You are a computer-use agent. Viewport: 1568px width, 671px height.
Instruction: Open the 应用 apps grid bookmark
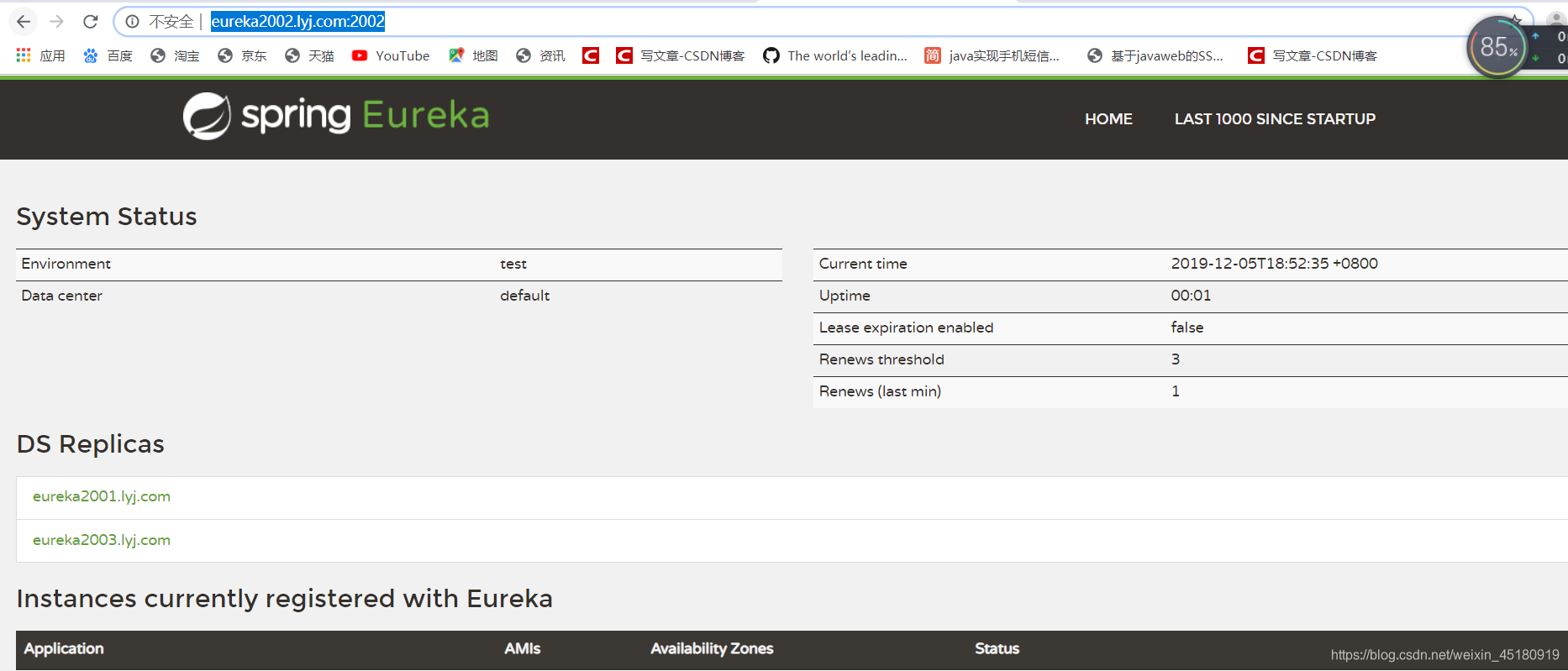point(40,55)
